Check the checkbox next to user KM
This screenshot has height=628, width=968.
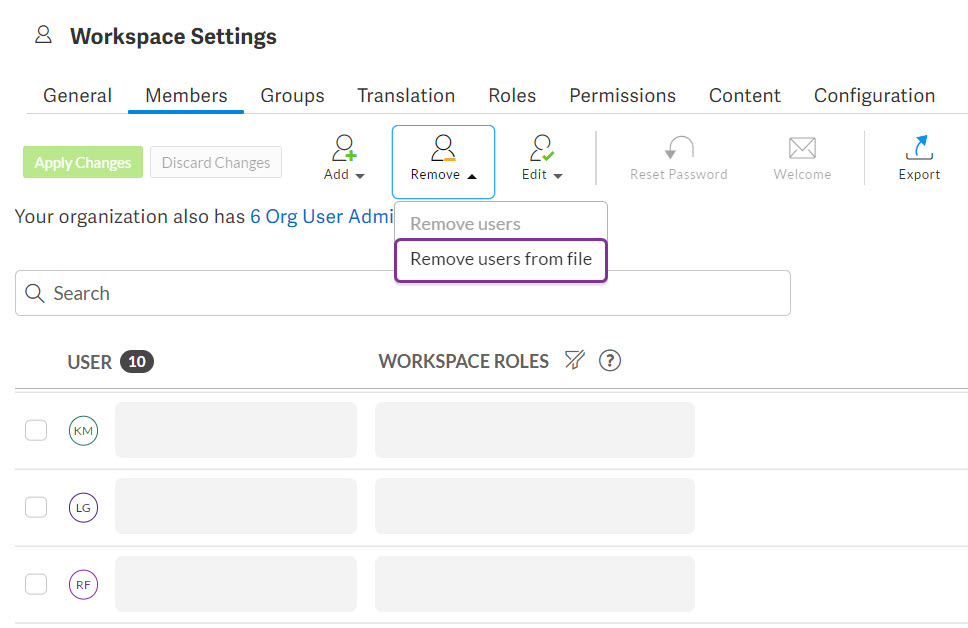[x=36, y=430]
